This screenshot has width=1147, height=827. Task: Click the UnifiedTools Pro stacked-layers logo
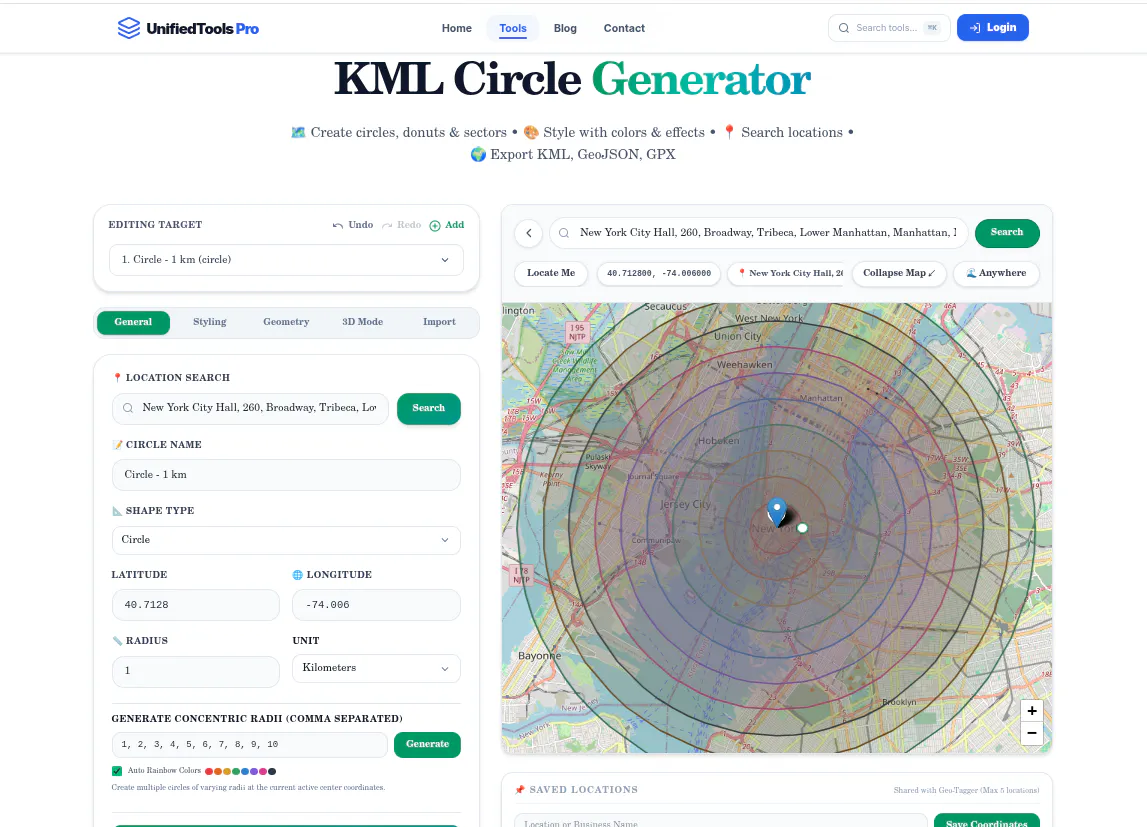pyautogui.click(x=129, y=28)
